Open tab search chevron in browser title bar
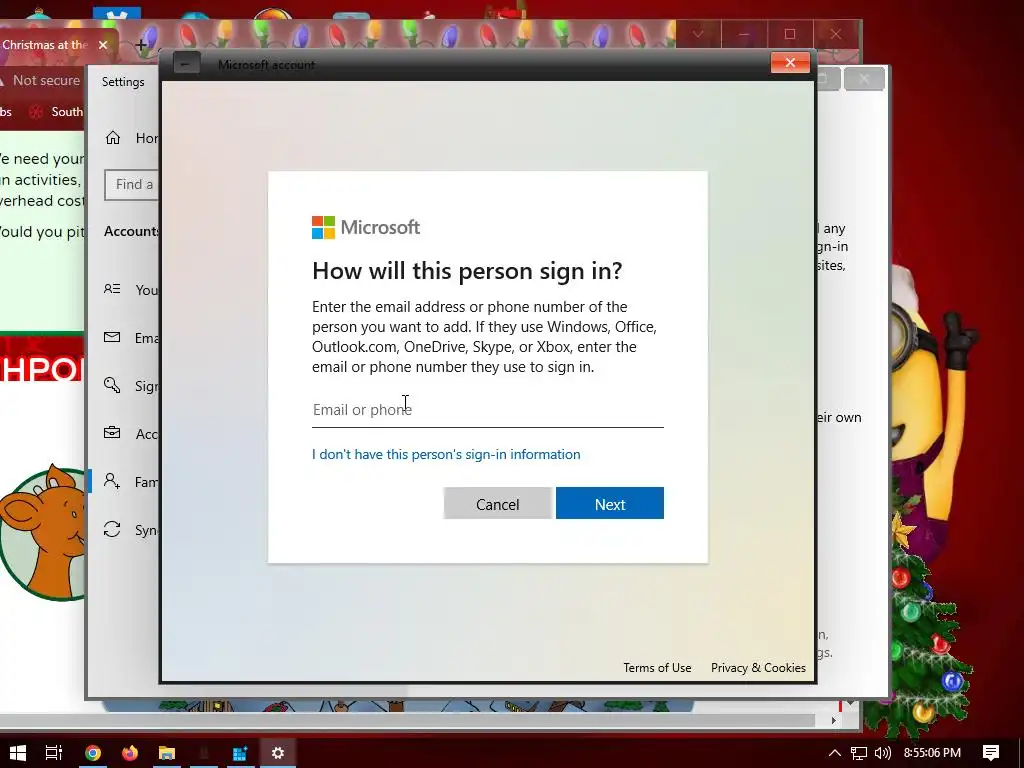The image size is (1024, 768). coord(698,34)
